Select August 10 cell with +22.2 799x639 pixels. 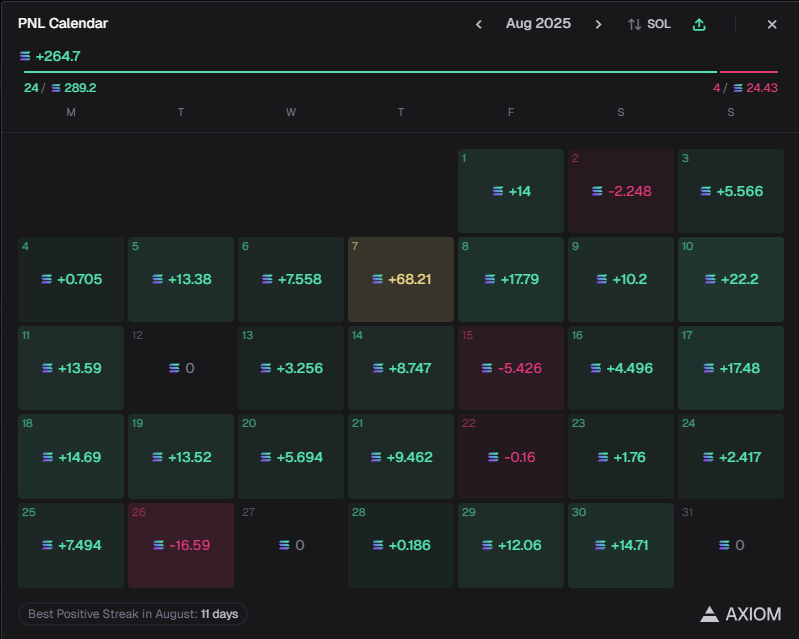coord(730,279)
